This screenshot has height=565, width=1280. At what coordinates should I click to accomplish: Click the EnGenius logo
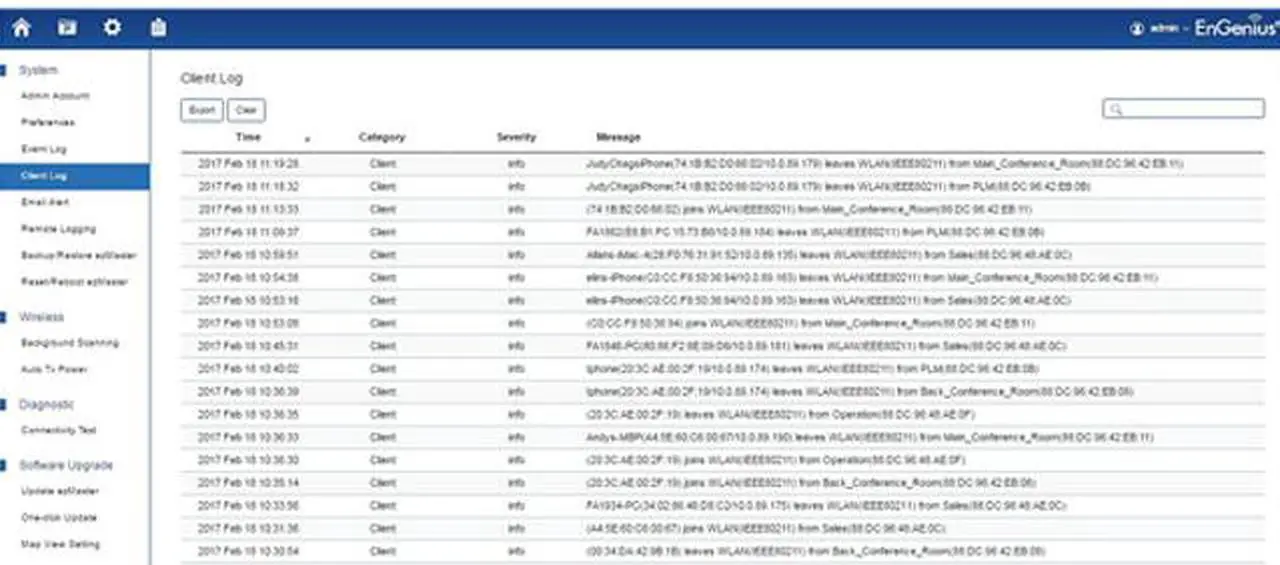coord(1237,29)
